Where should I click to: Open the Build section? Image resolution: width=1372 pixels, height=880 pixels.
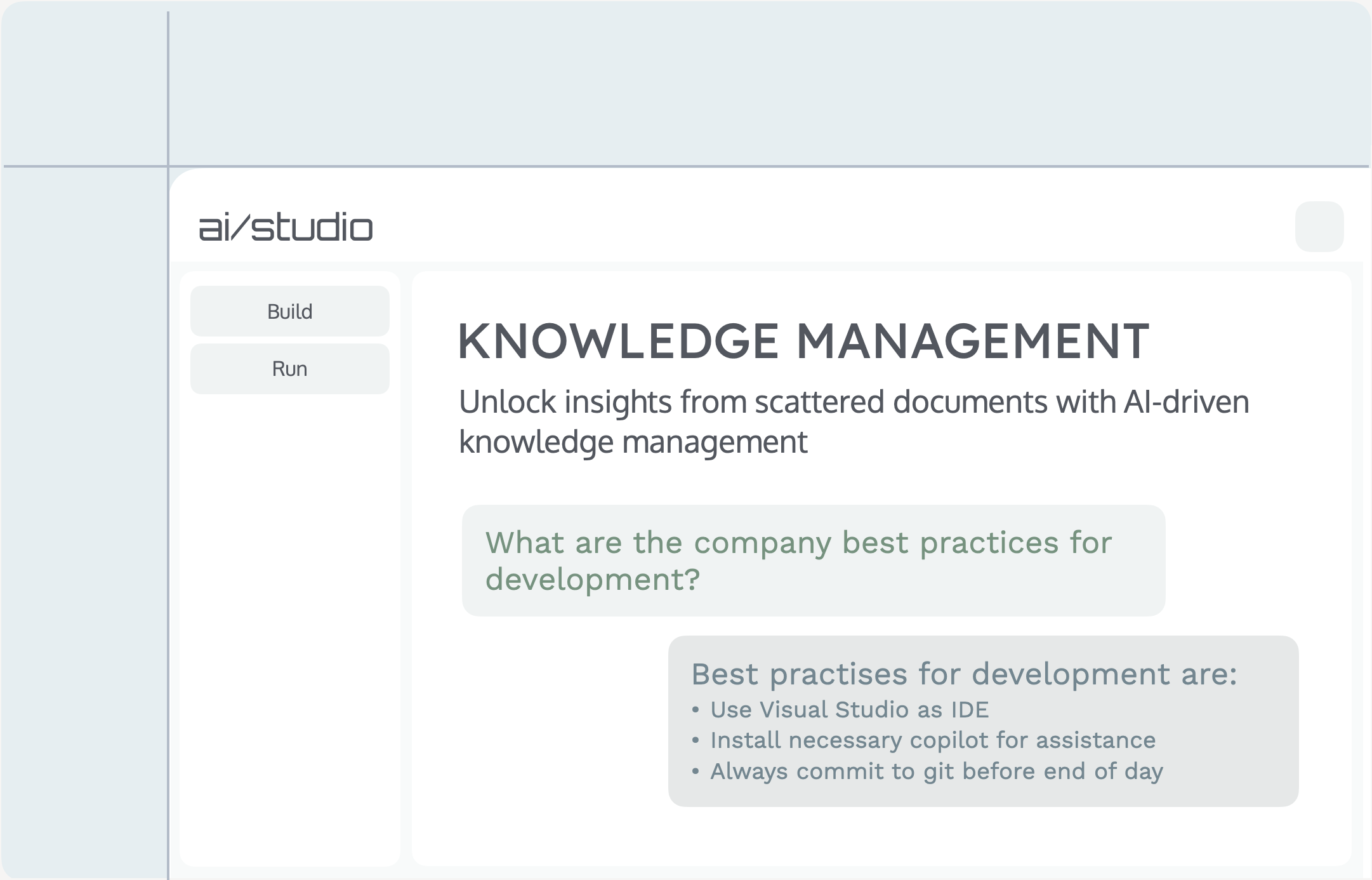[x=289, y=311]
